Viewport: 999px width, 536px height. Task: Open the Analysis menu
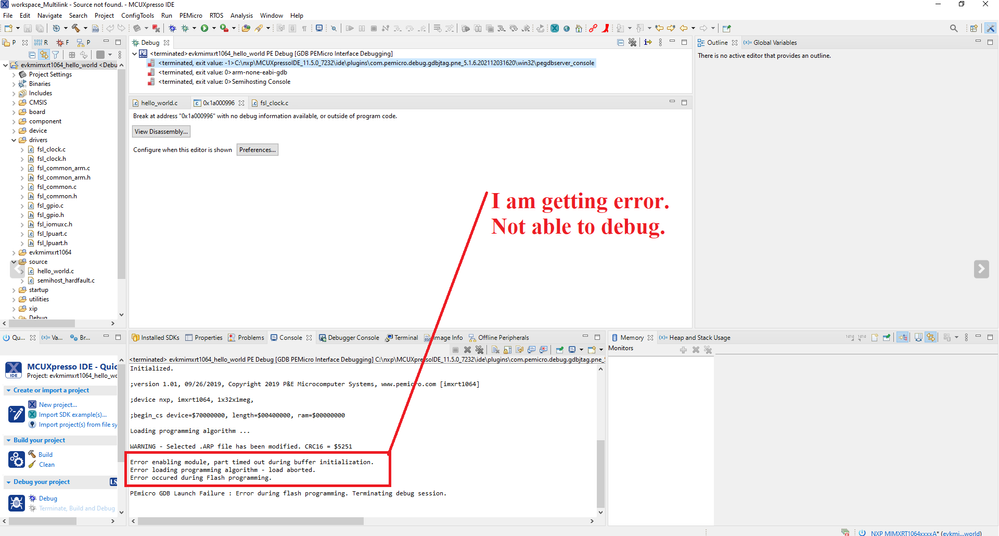(241, 15)
